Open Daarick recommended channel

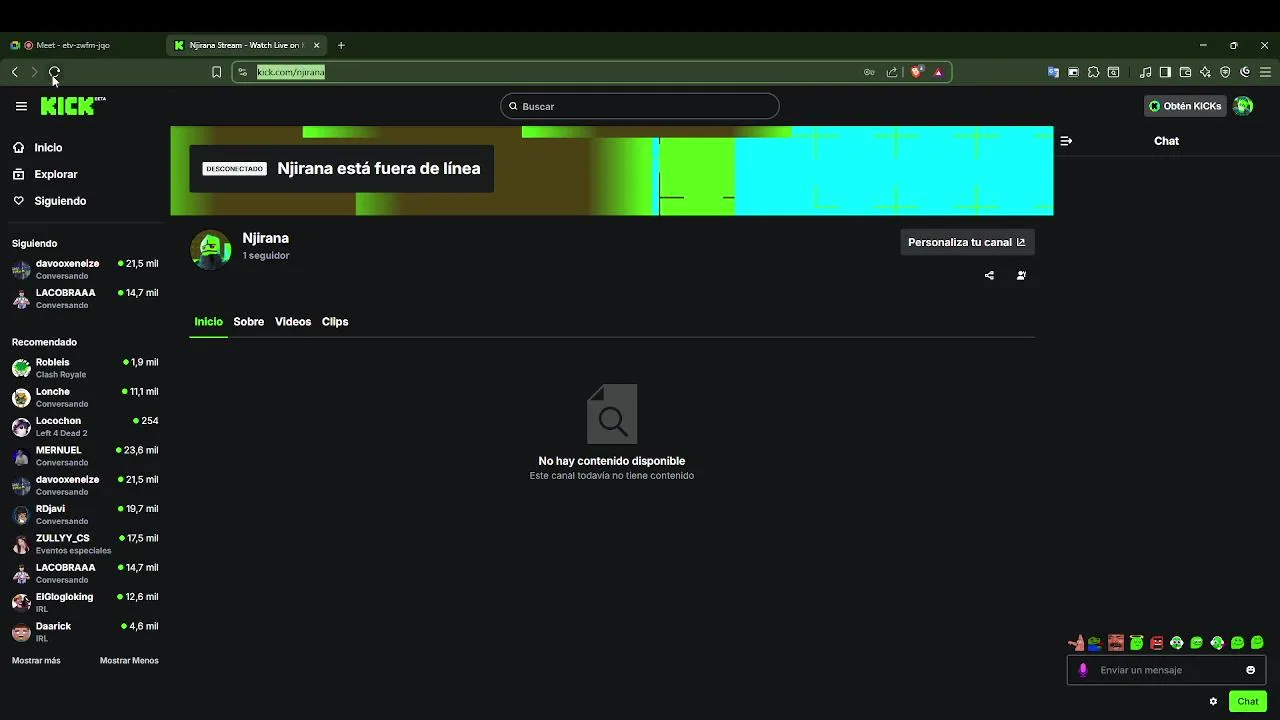click(85, 632)
